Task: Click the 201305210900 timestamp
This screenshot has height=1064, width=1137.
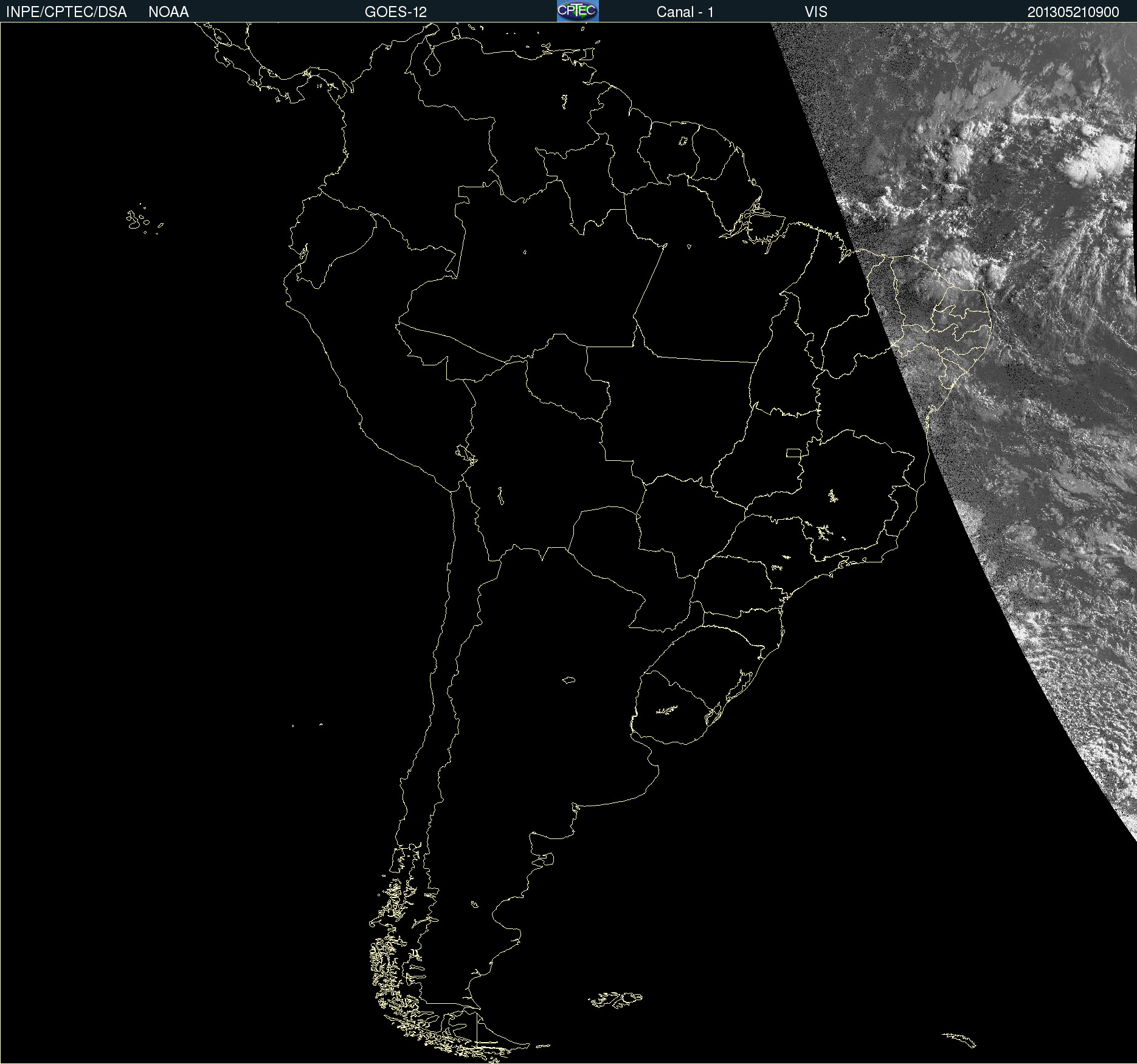Action: pyautogui.click(x=1073, y=12)
